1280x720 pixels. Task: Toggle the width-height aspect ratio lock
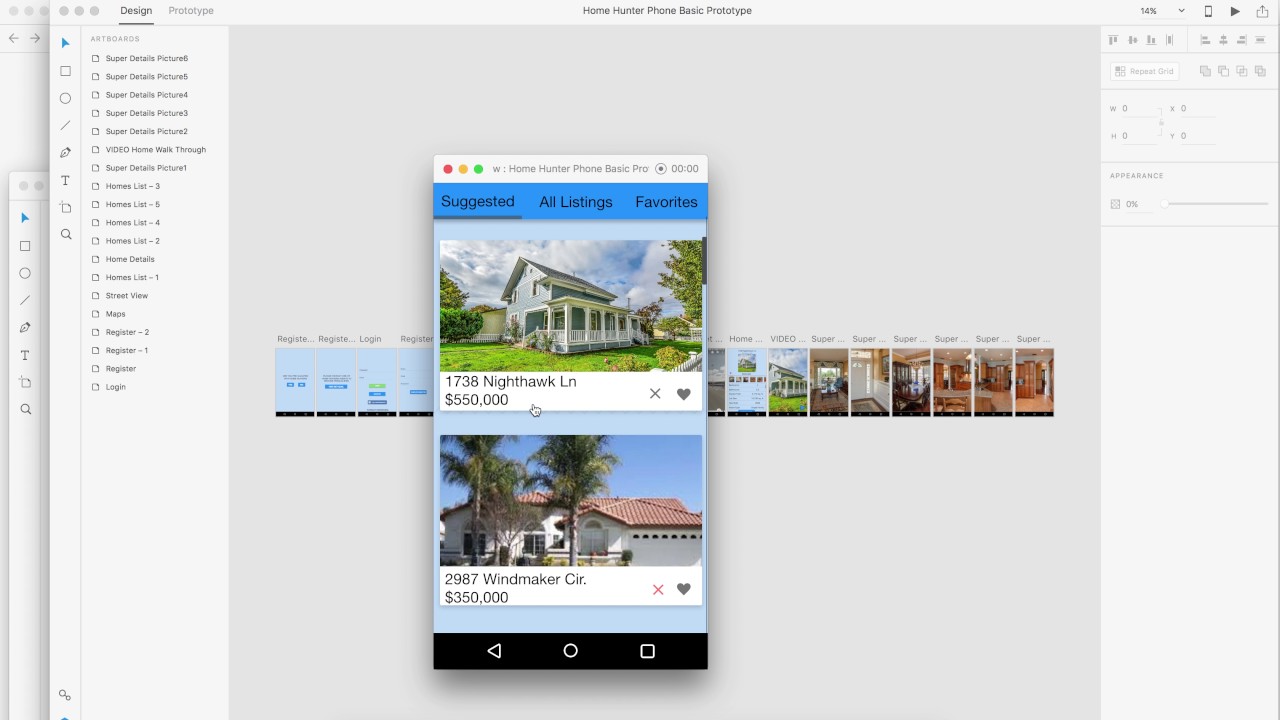pos(1161,122)
